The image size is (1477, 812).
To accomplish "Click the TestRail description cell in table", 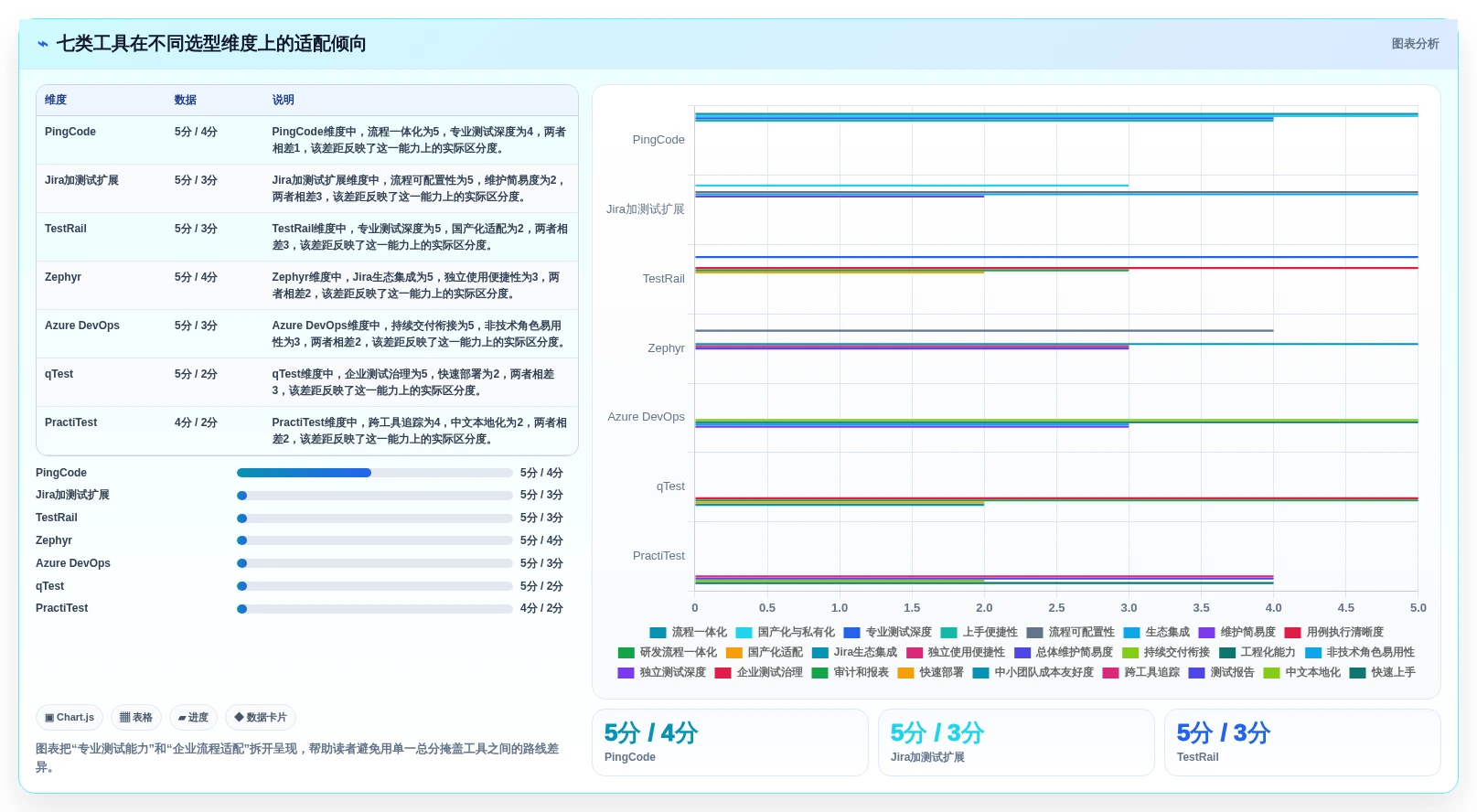I will pos(420,237).
